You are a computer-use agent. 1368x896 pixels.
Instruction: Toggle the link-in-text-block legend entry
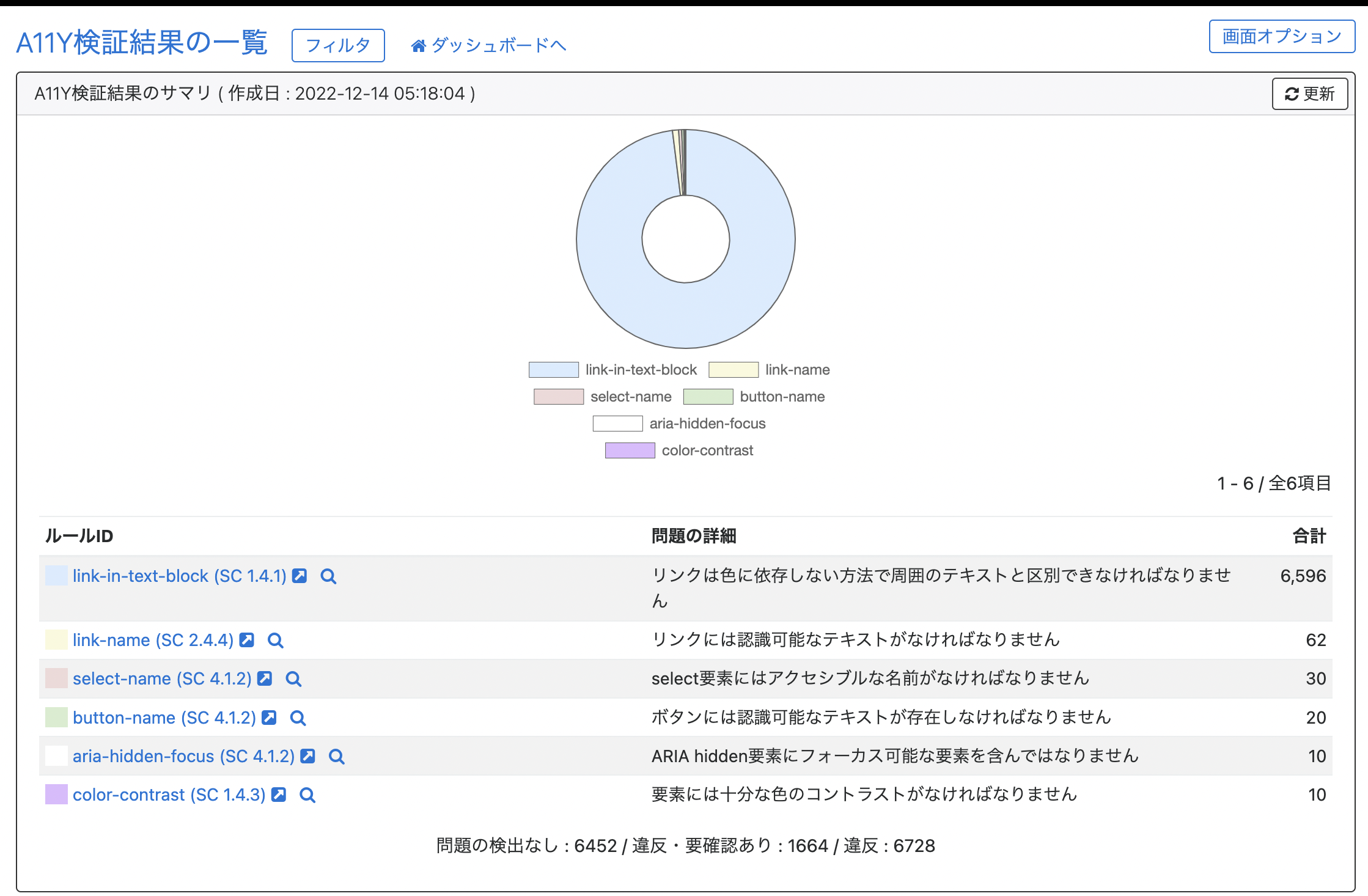pyautogui.click(x=553, y=369)
